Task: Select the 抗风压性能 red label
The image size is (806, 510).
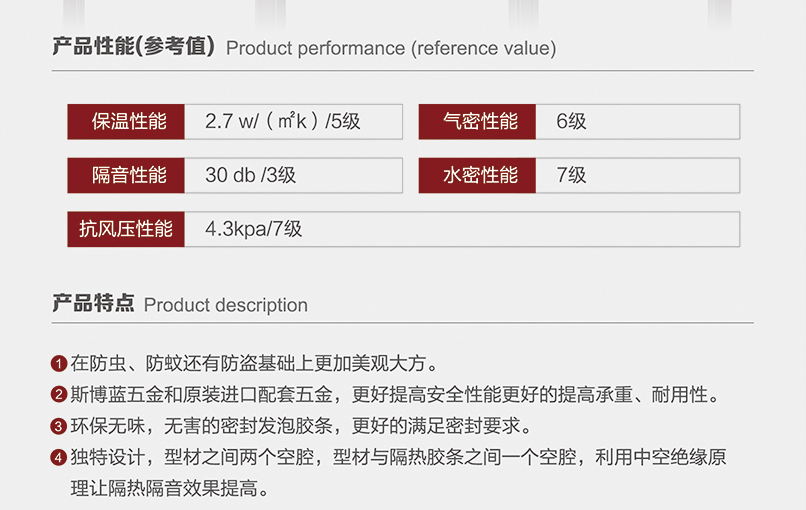Action: pyautogui.click(x=126, y=229)
